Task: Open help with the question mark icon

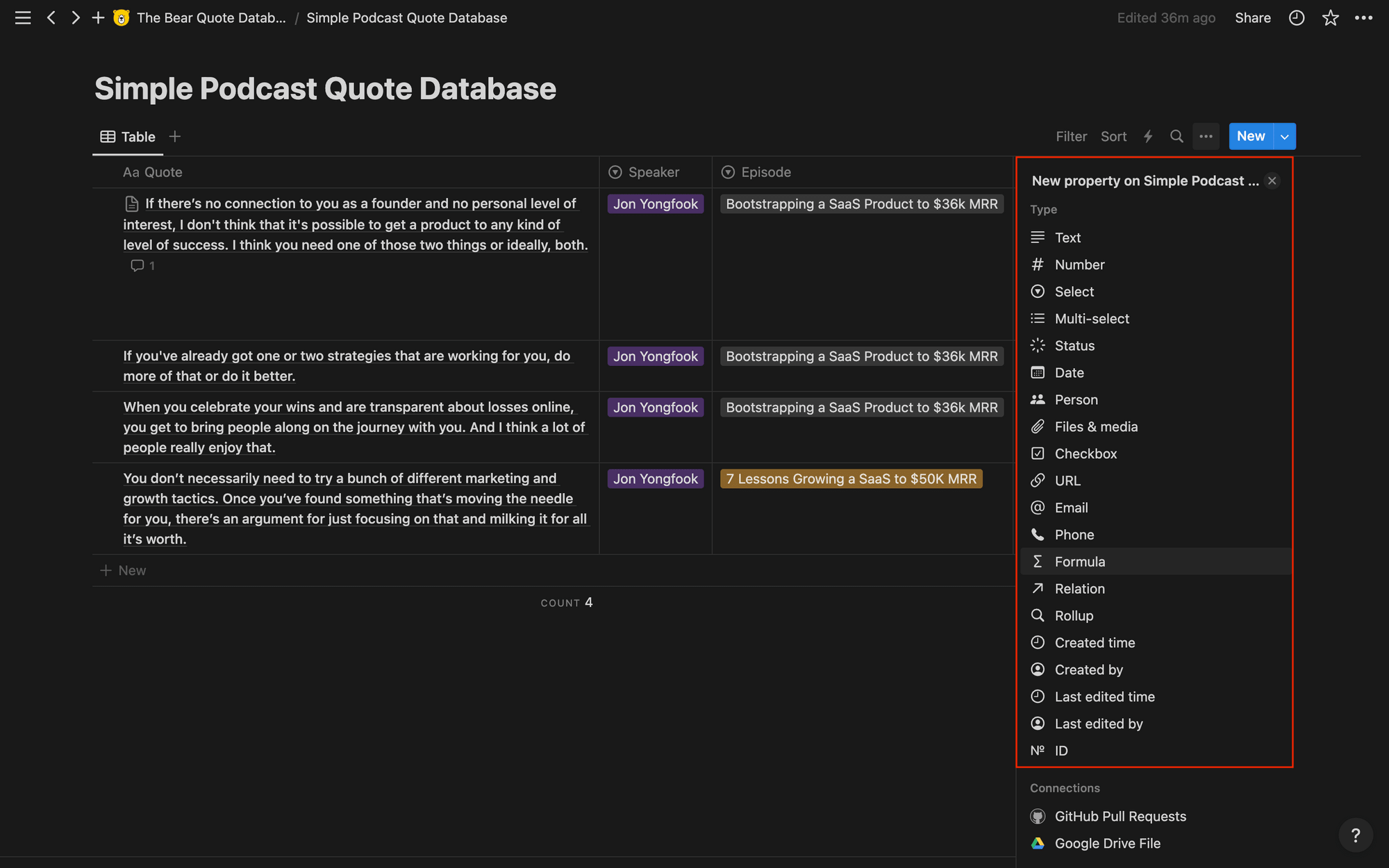Action: [x=1356, y=835]
